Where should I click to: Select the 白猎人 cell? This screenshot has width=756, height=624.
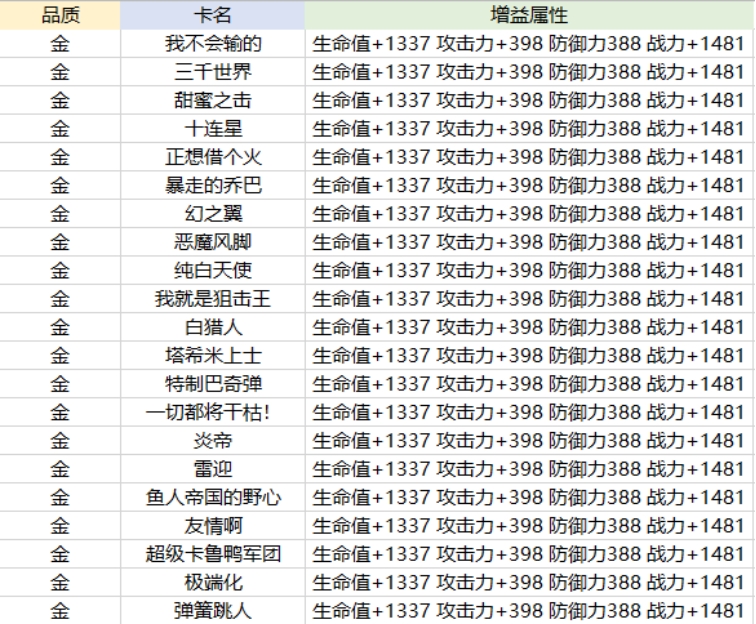click(213, 327)
